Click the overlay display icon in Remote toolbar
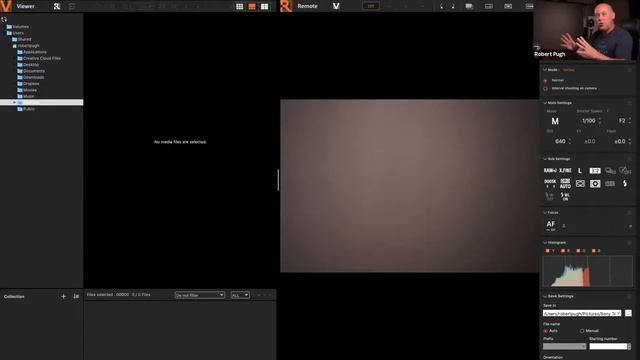Image resolution: width=640 pixels, height=360 pixels. click(x=469, y=6)
